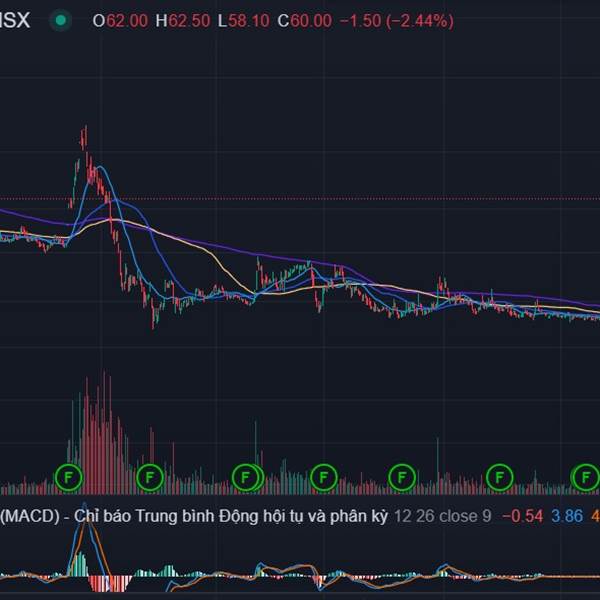Click the high price value H62.50
Image resolution: width=600 pixels, height=600 pixels.
(x=183, y=21)
